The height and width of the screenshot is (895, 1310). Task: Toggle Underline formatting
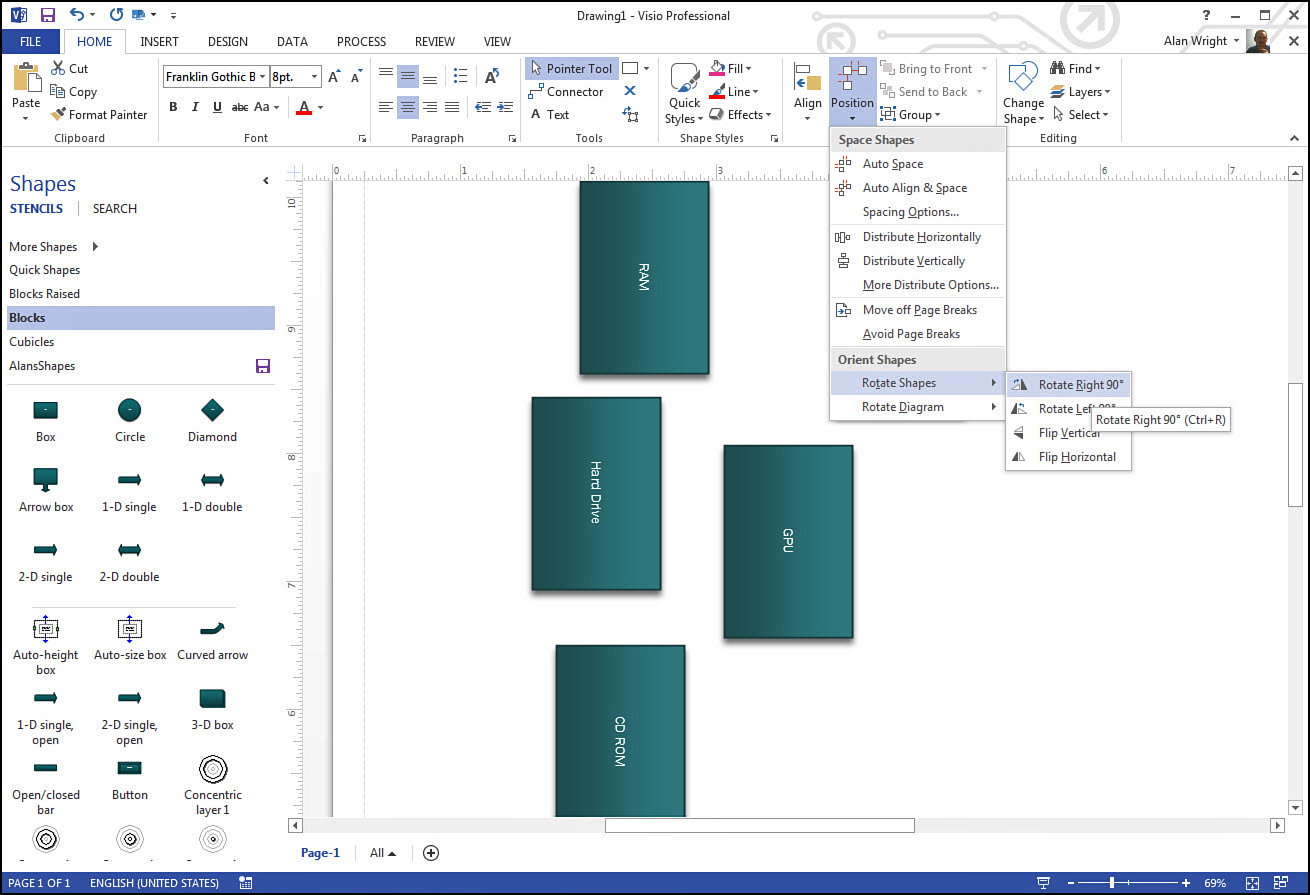[x=217, y=107]
